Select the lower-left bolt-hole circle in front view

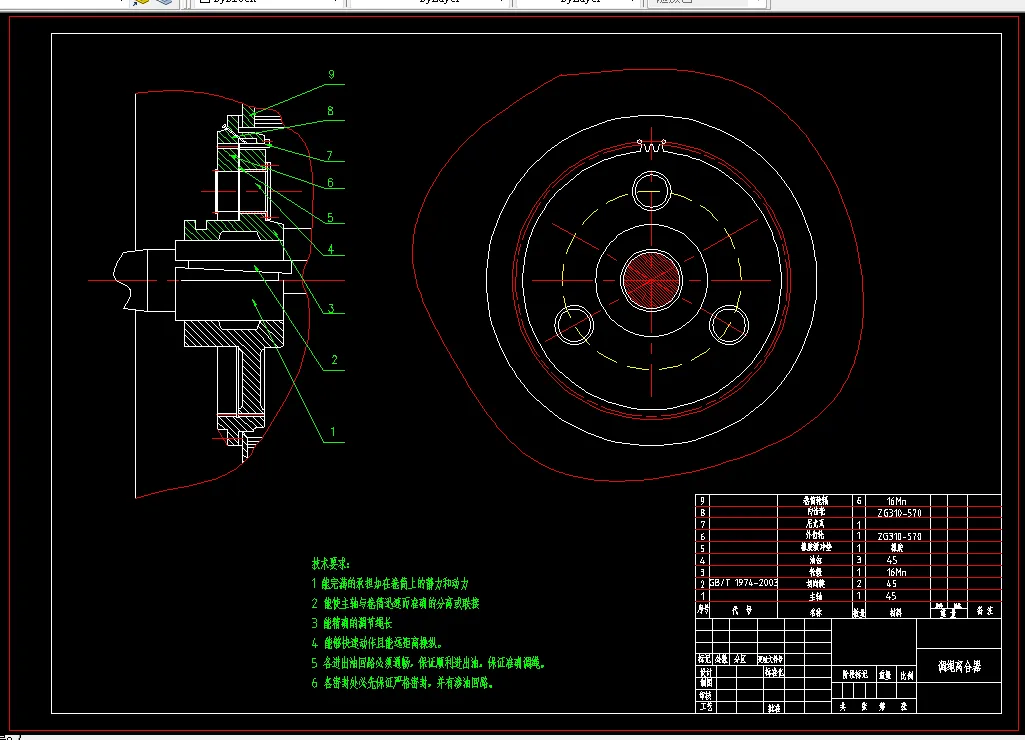(574, 325)
